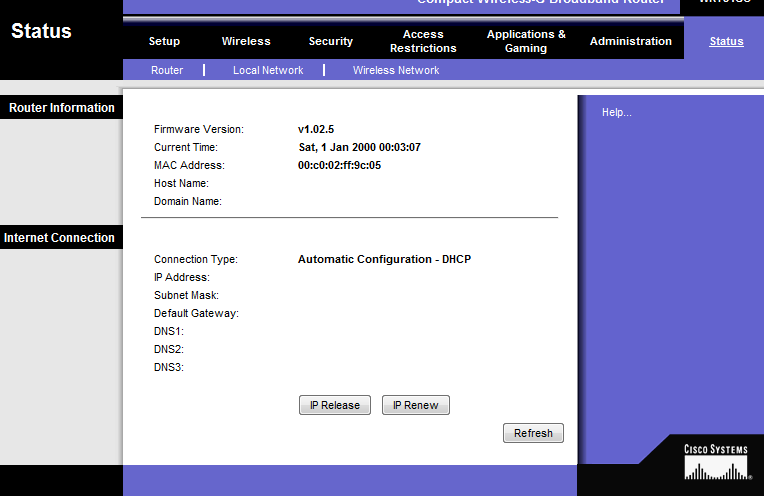Viewport: 764px width, 496px height.
Task: Show the Local Network status page
Action: pos(268,70)
